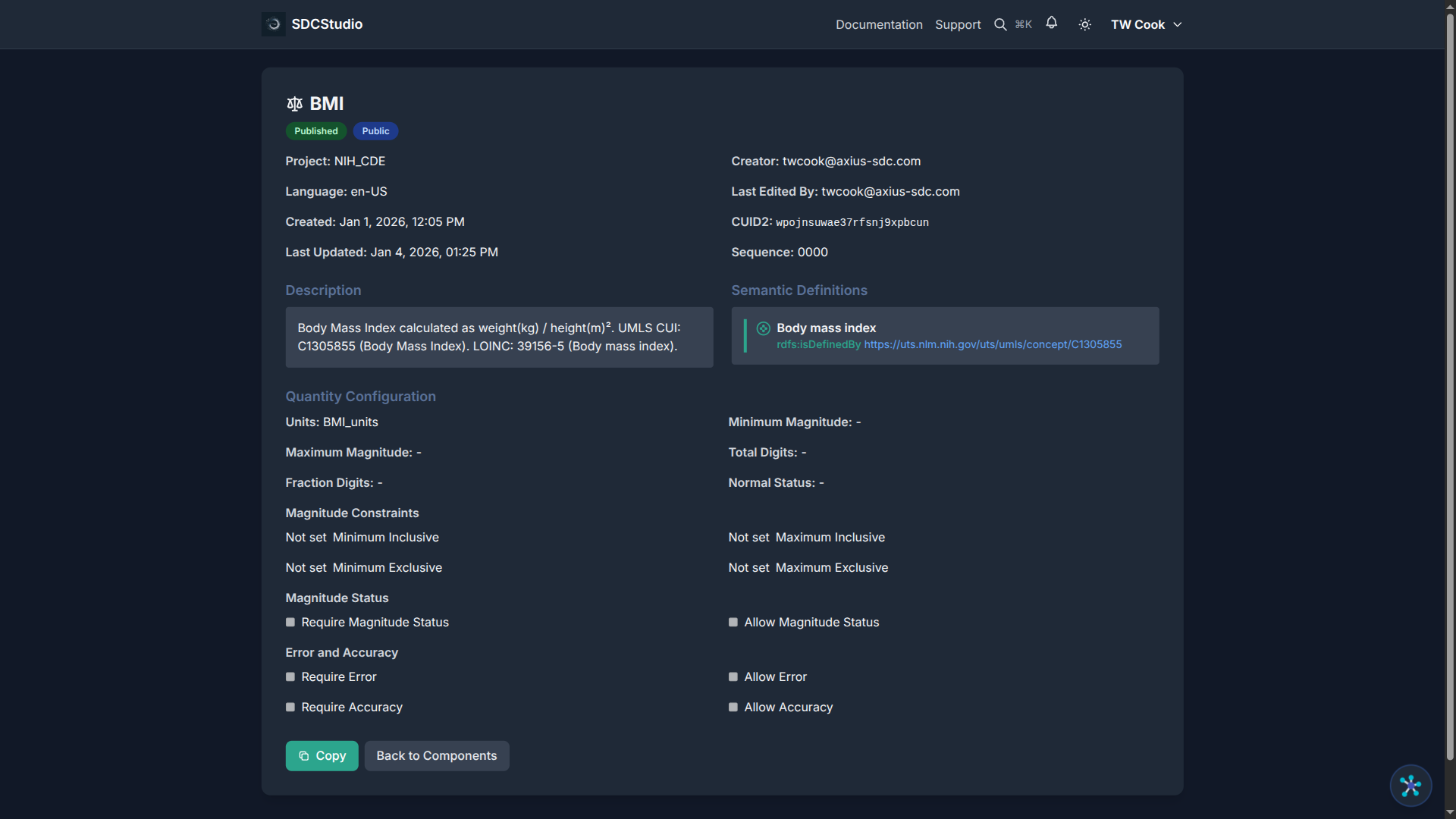The image size is (1456, 819).
Task: Open the Documentation menu item
Action: pos(878,24)
